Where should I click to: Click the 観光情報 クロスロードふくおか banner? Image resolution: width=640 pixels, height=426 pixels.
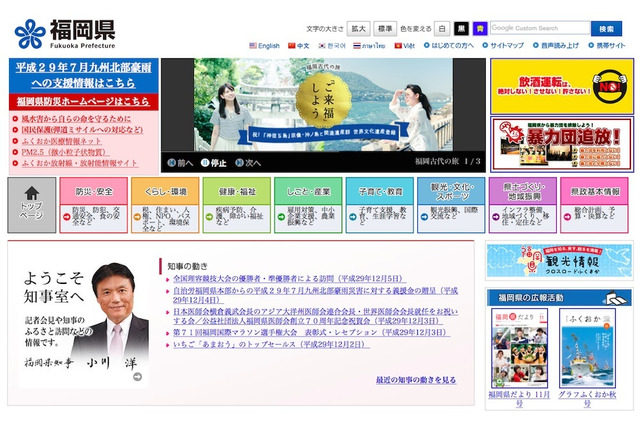point(559,260)
